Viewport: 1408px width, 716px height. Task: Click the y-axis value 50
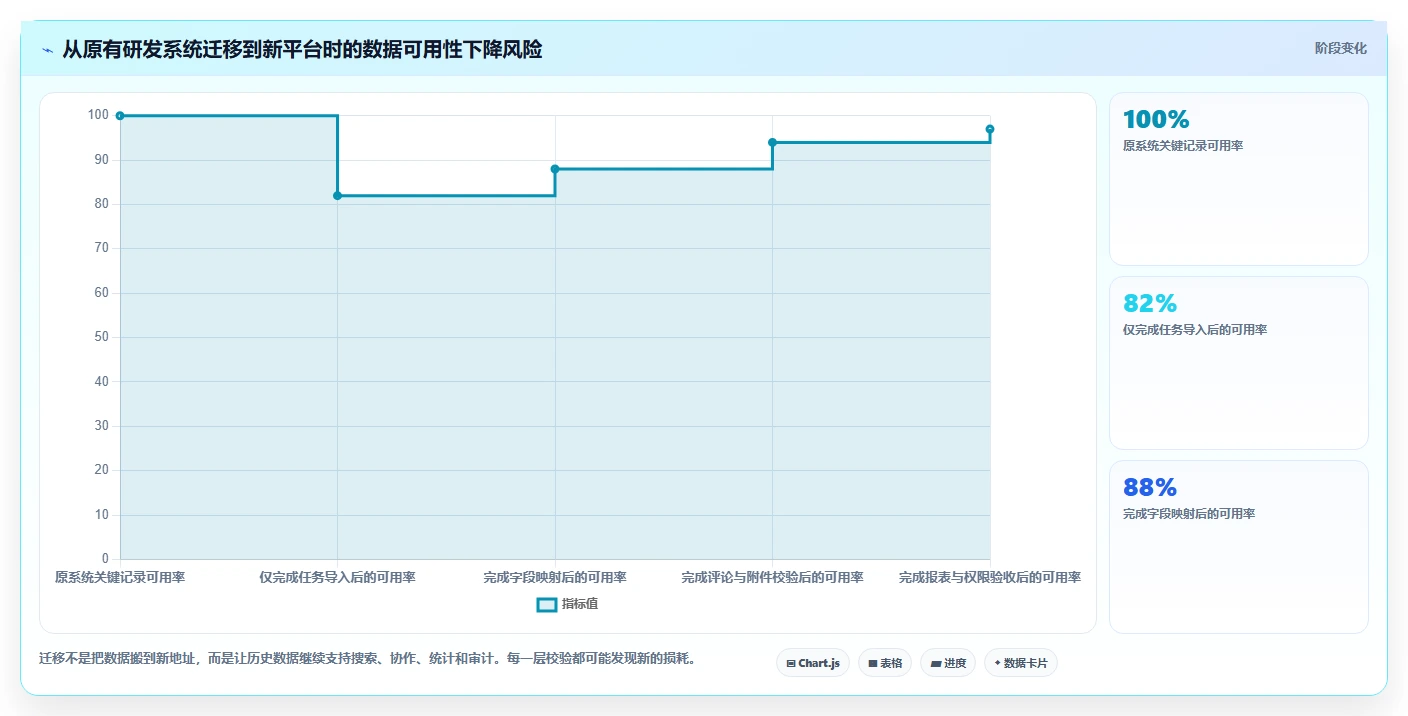(101, 337)
